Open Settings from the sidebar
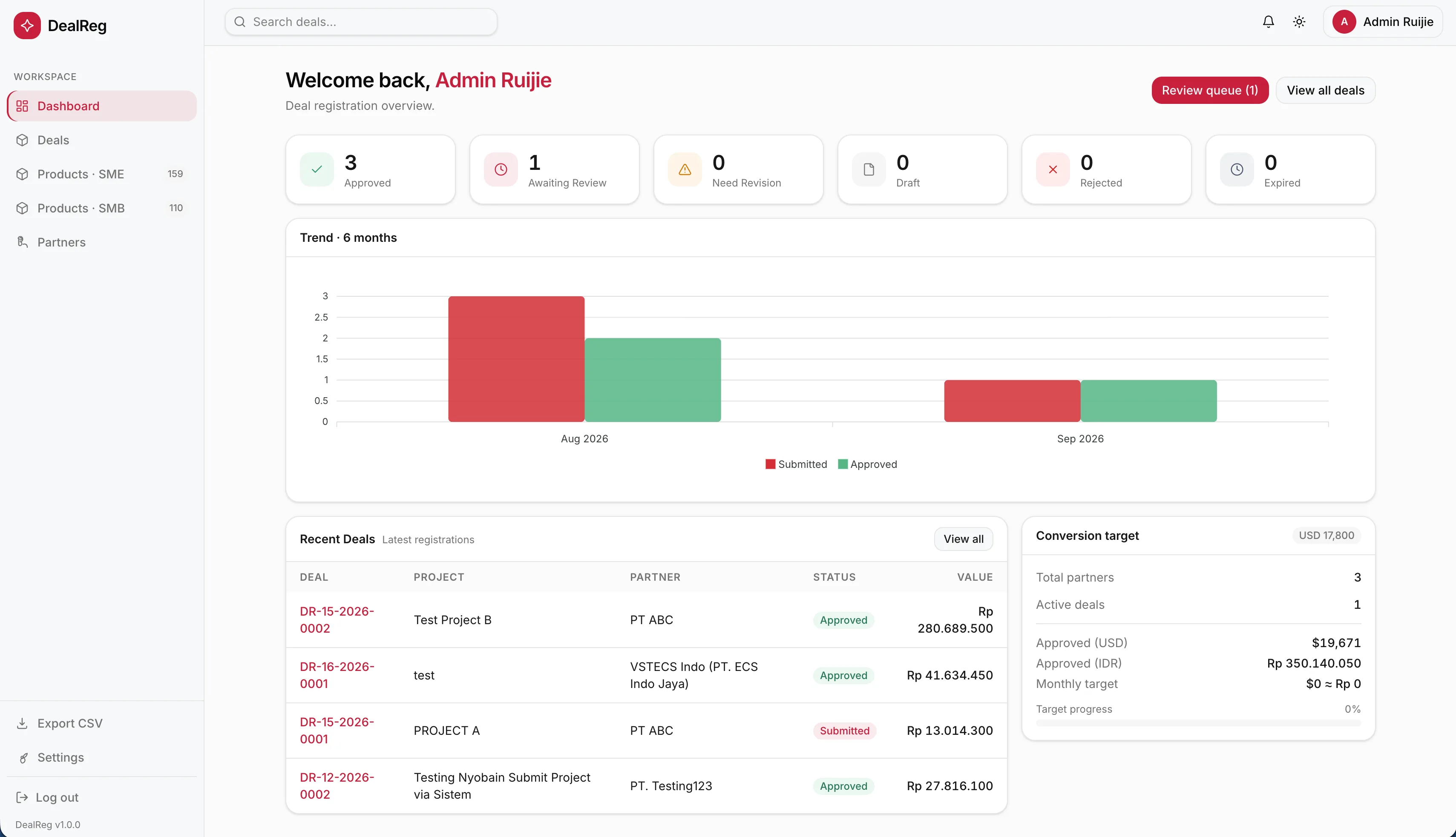The width and height of the screenshot is (1456, 837). coord(102,757)
